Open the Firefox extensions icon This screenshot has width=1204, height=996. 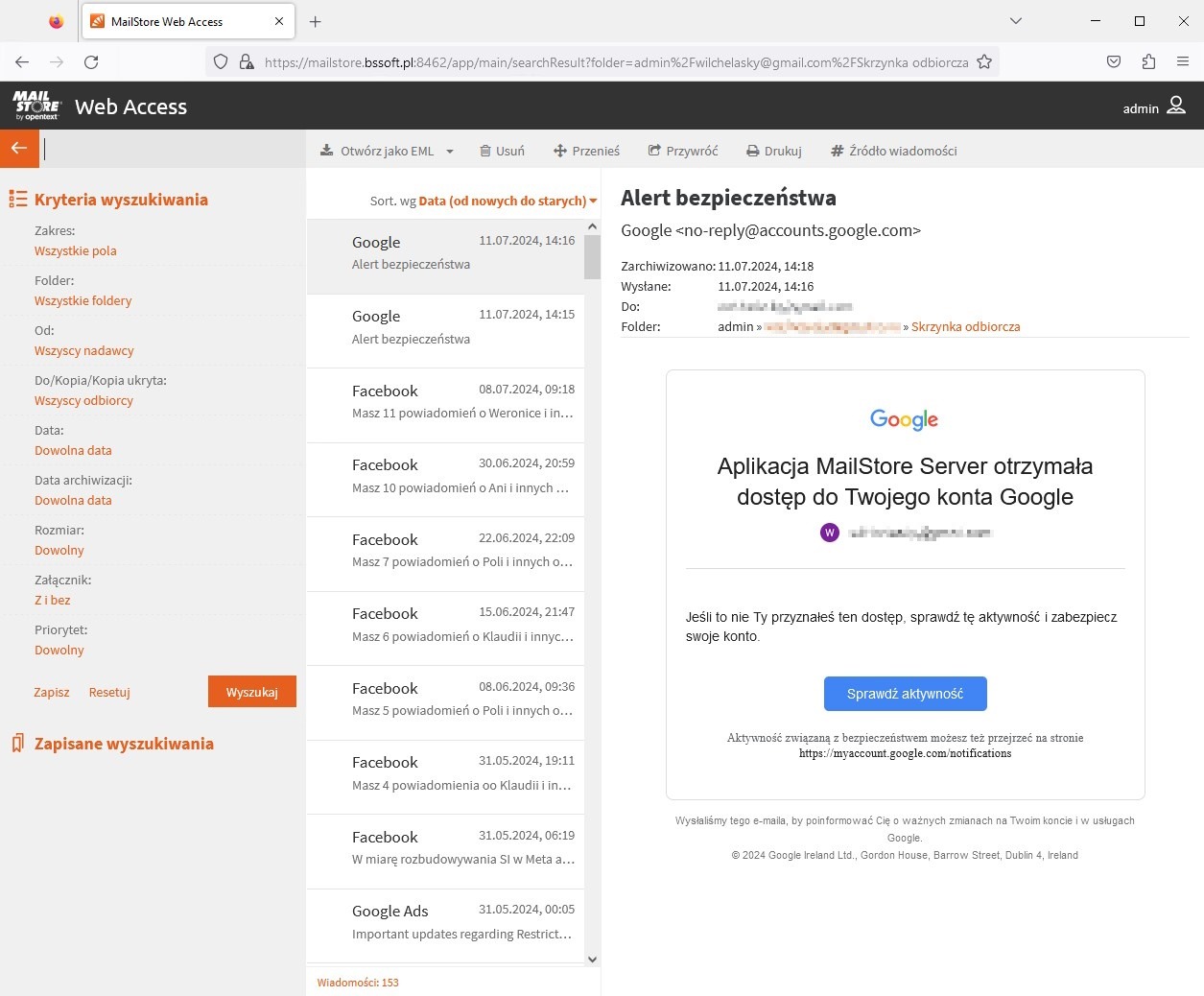click(x=1148, y=62)
